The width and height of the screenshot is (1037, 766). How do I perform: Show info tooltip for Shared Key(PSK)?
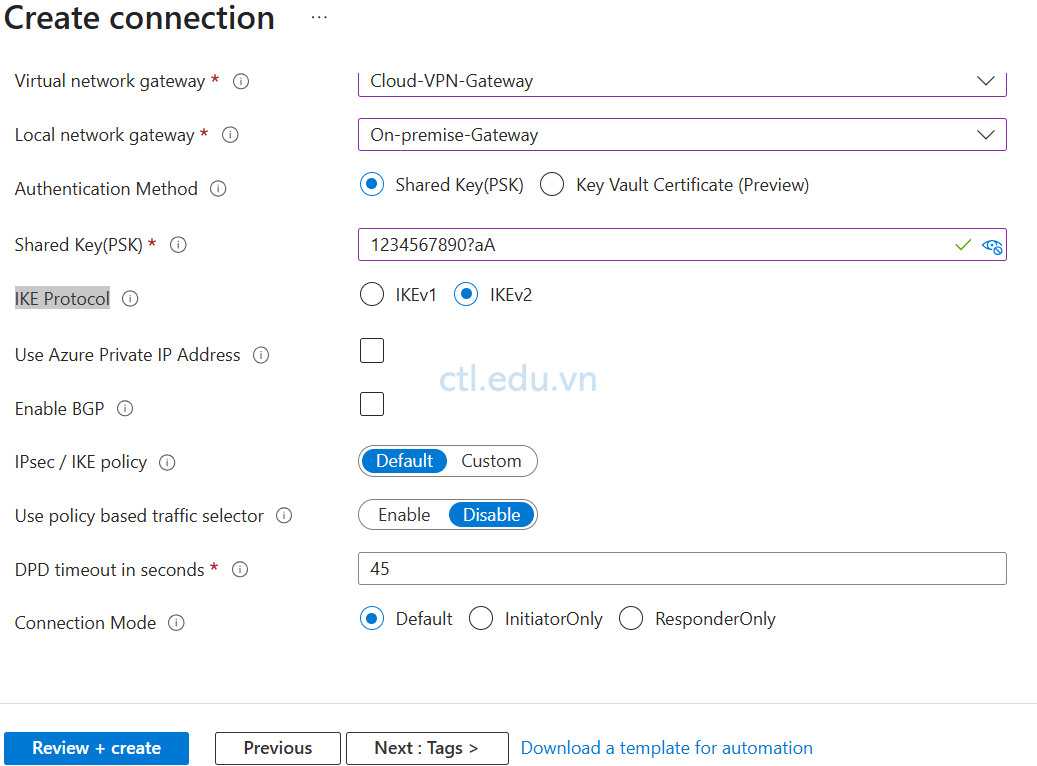179,245
